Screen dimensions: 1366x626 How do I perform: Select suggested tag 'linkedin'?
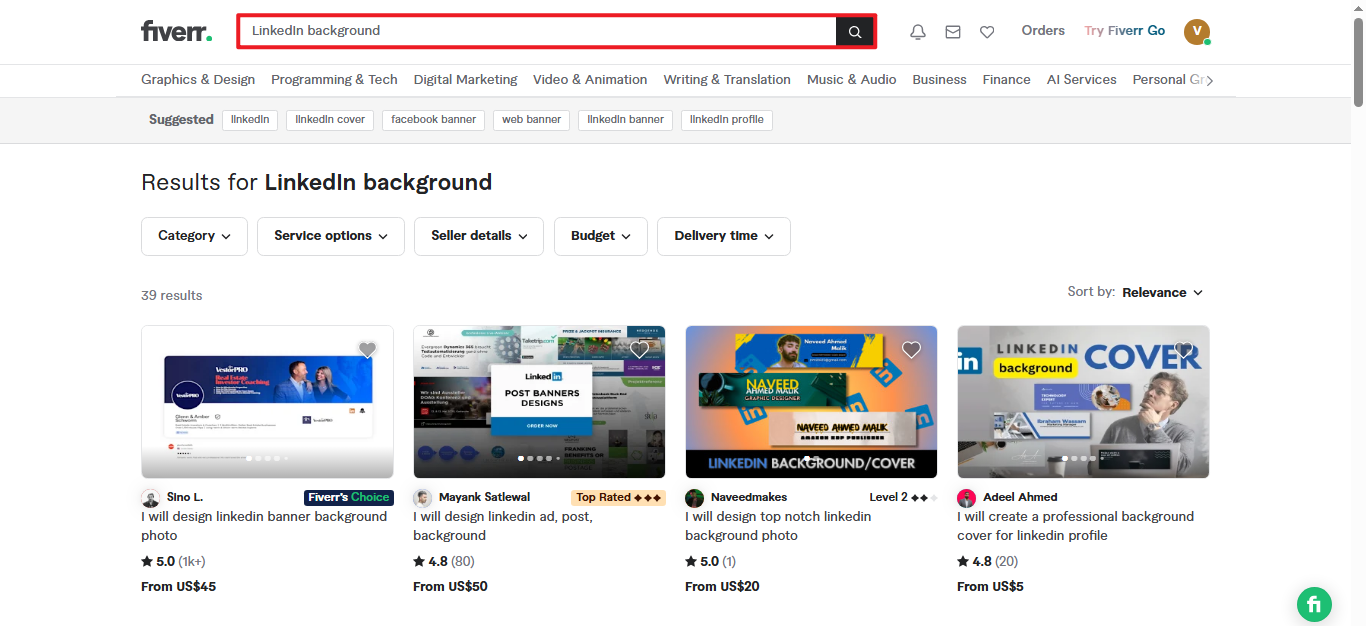tap(250, 120)
